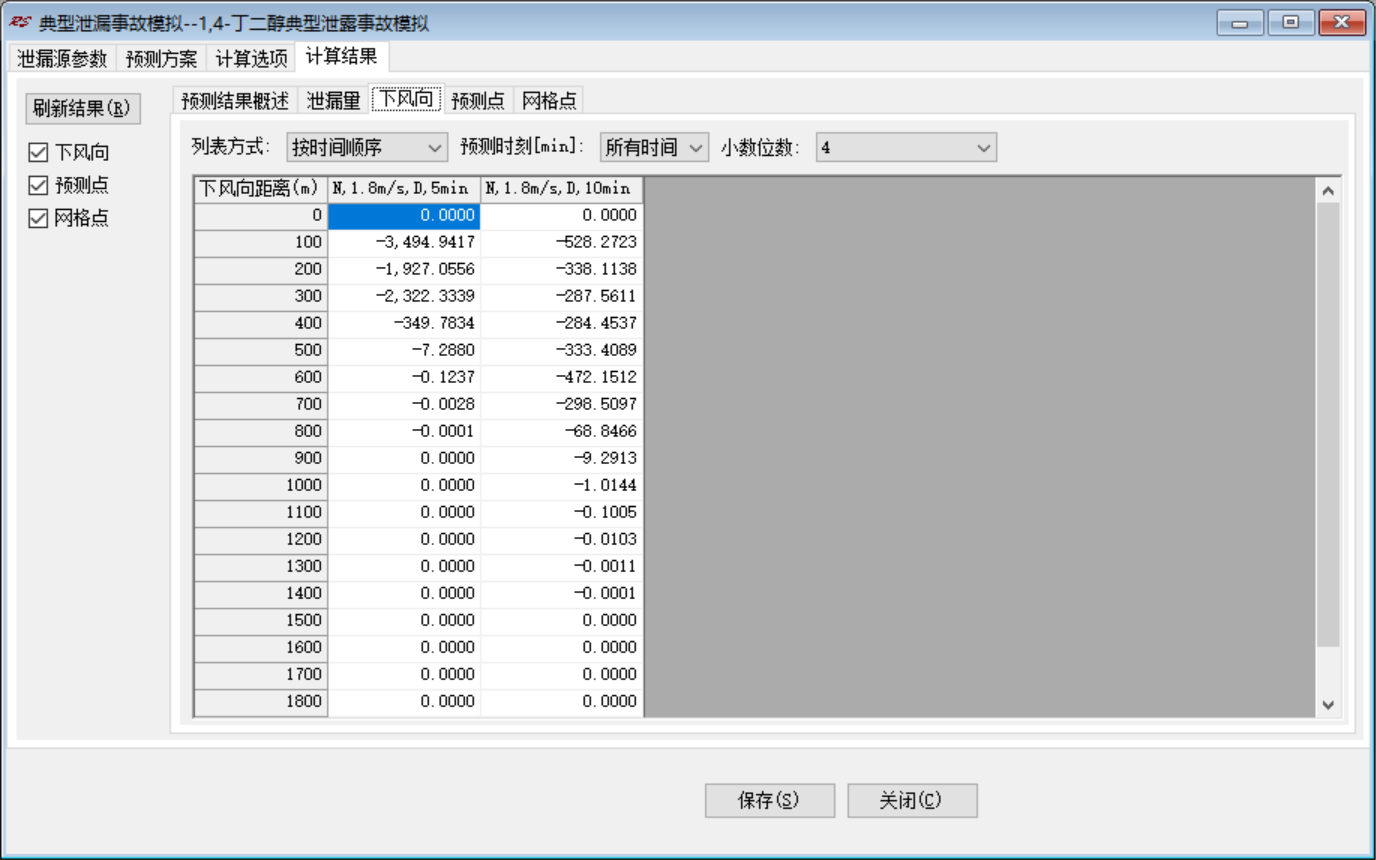
Task: Select the N,1.8m/s,D,5min column header
Action: pos(404,189)
